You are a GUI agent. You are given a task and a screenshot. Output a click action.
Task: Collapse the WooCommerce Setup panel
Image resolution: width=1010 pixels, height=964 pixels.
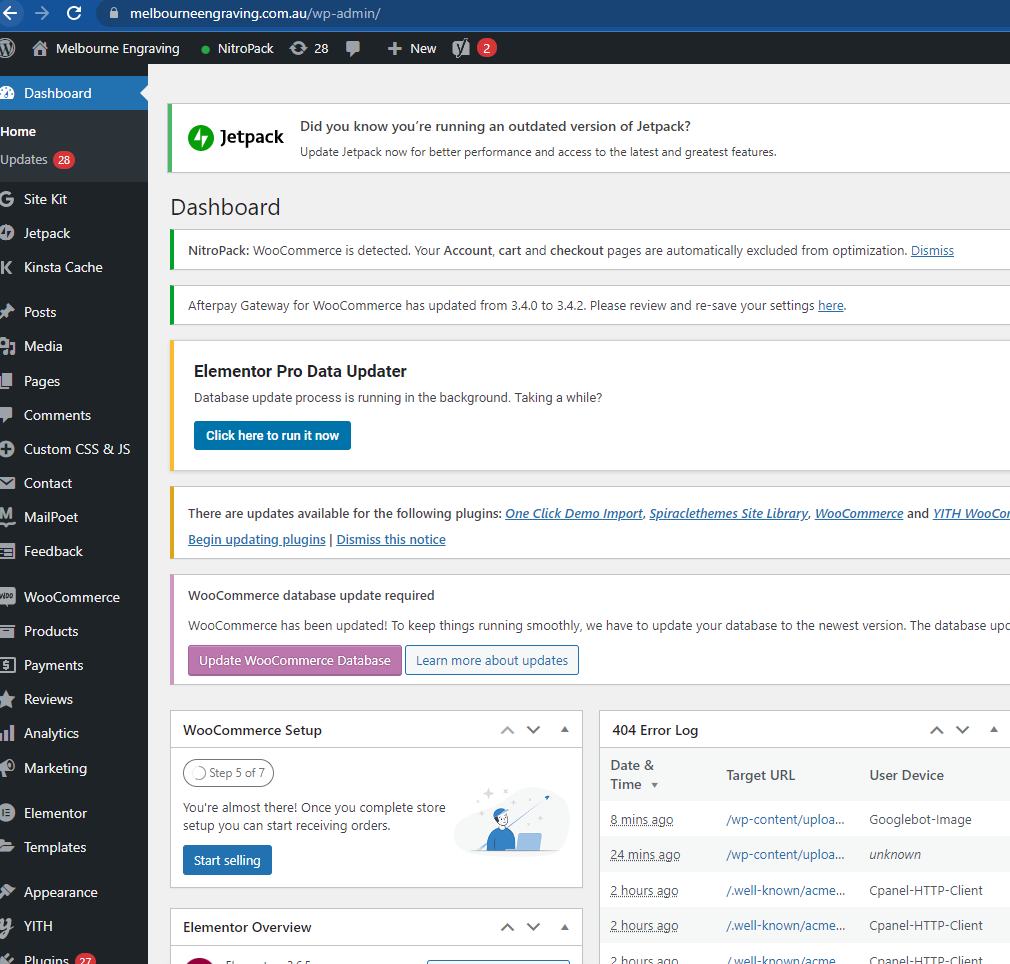(x=565, y=730)
